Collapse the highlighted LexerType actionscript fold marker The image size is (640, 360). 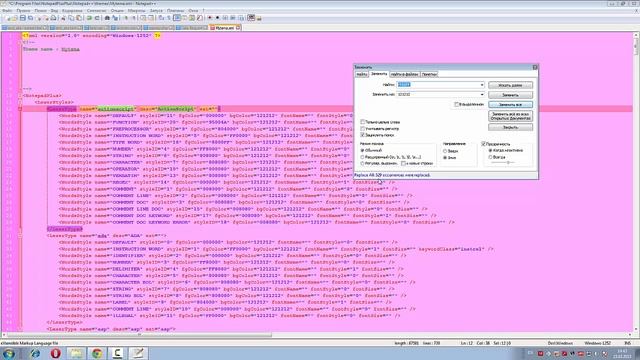20,109
